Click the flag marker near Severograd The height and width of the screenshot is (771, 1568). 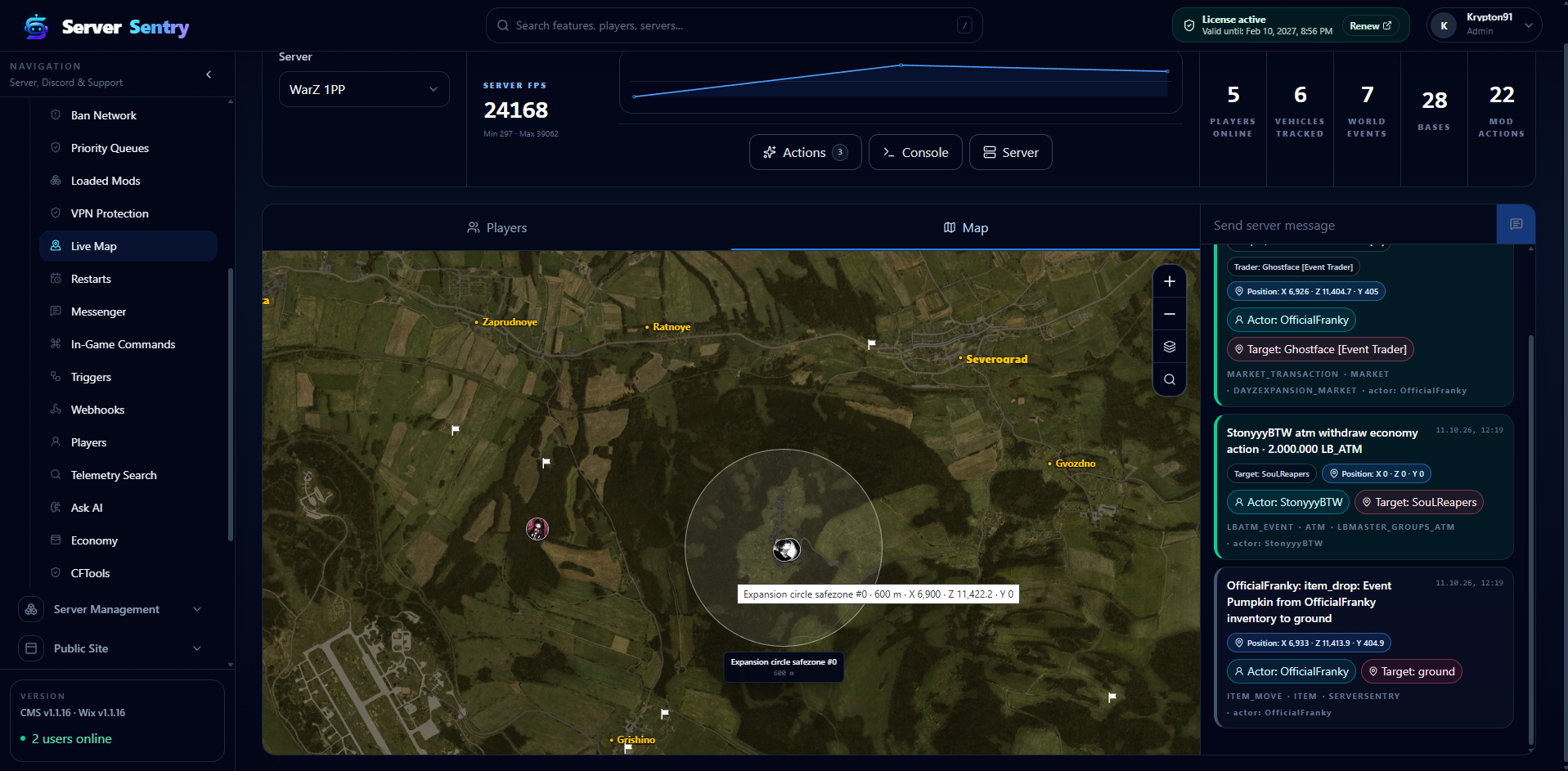coord(872,344)
